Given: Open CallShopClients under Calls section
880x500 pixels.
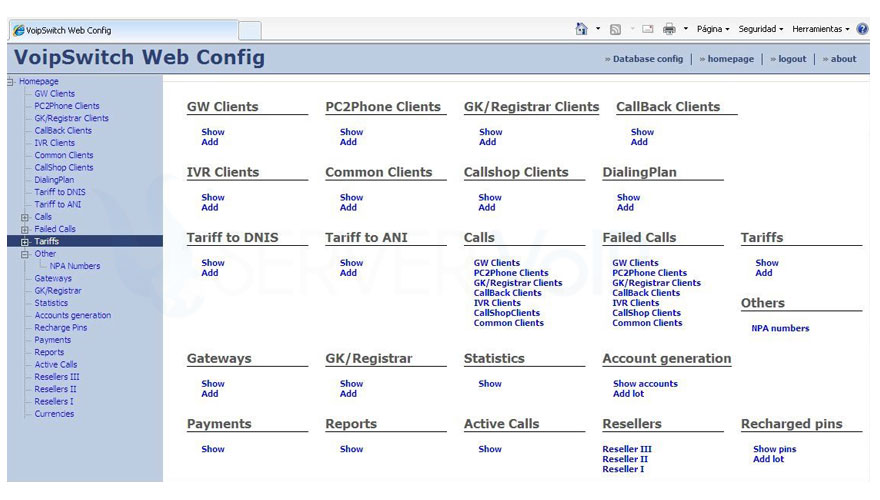Looking at the screenshot, I should coord(507,313).
